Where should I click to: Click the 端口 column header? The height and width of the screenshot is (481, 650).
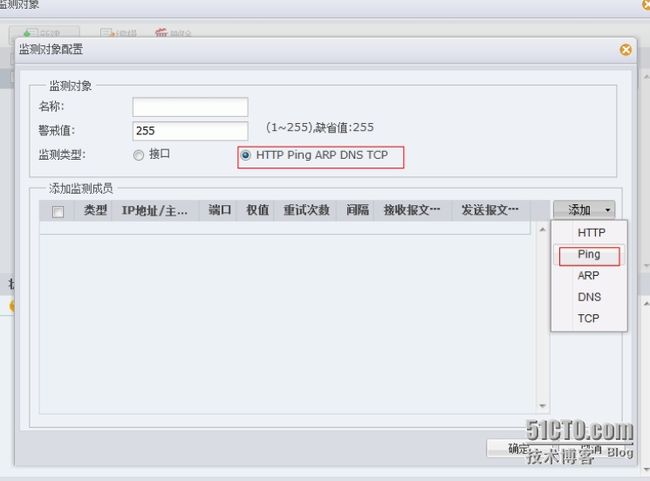(219, 210)
